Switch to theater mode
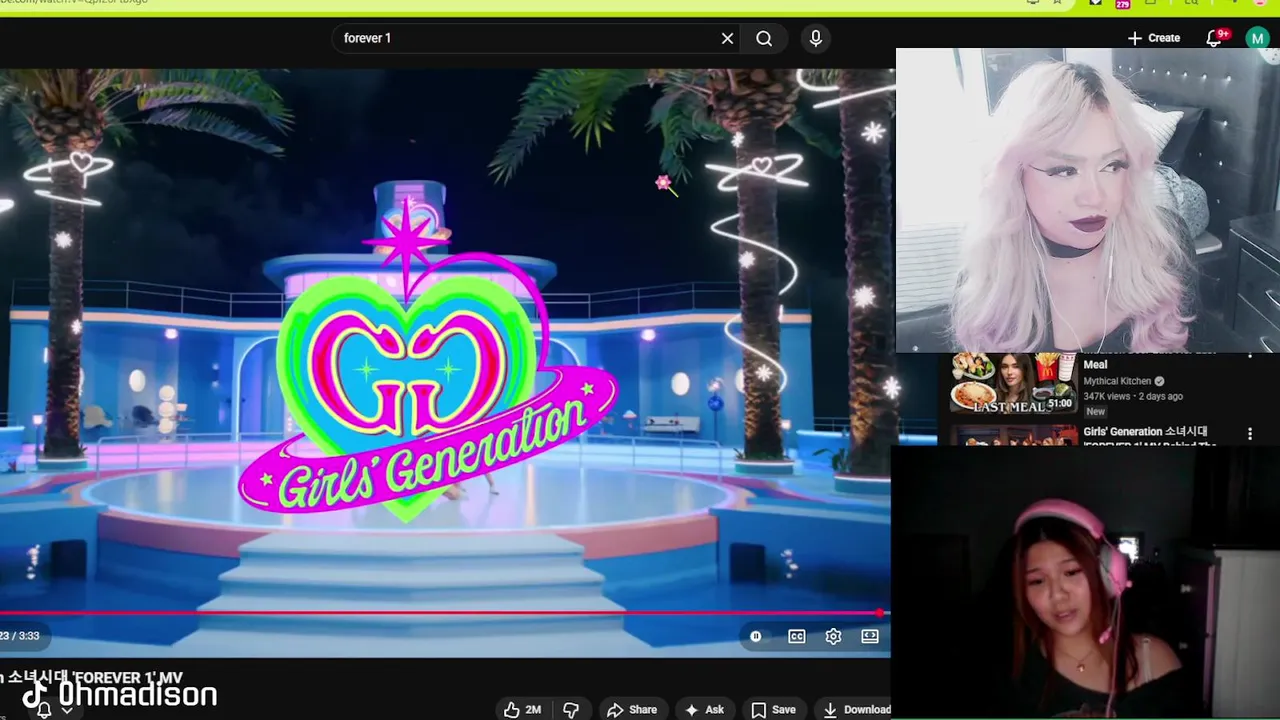The width and height of the screenshot is (1280, 720). [870, 636]
